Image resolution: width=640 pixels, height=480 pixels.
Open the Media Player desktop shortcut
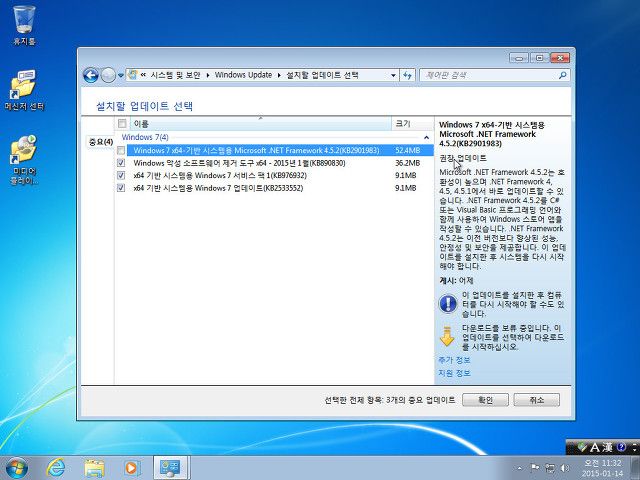24,159
